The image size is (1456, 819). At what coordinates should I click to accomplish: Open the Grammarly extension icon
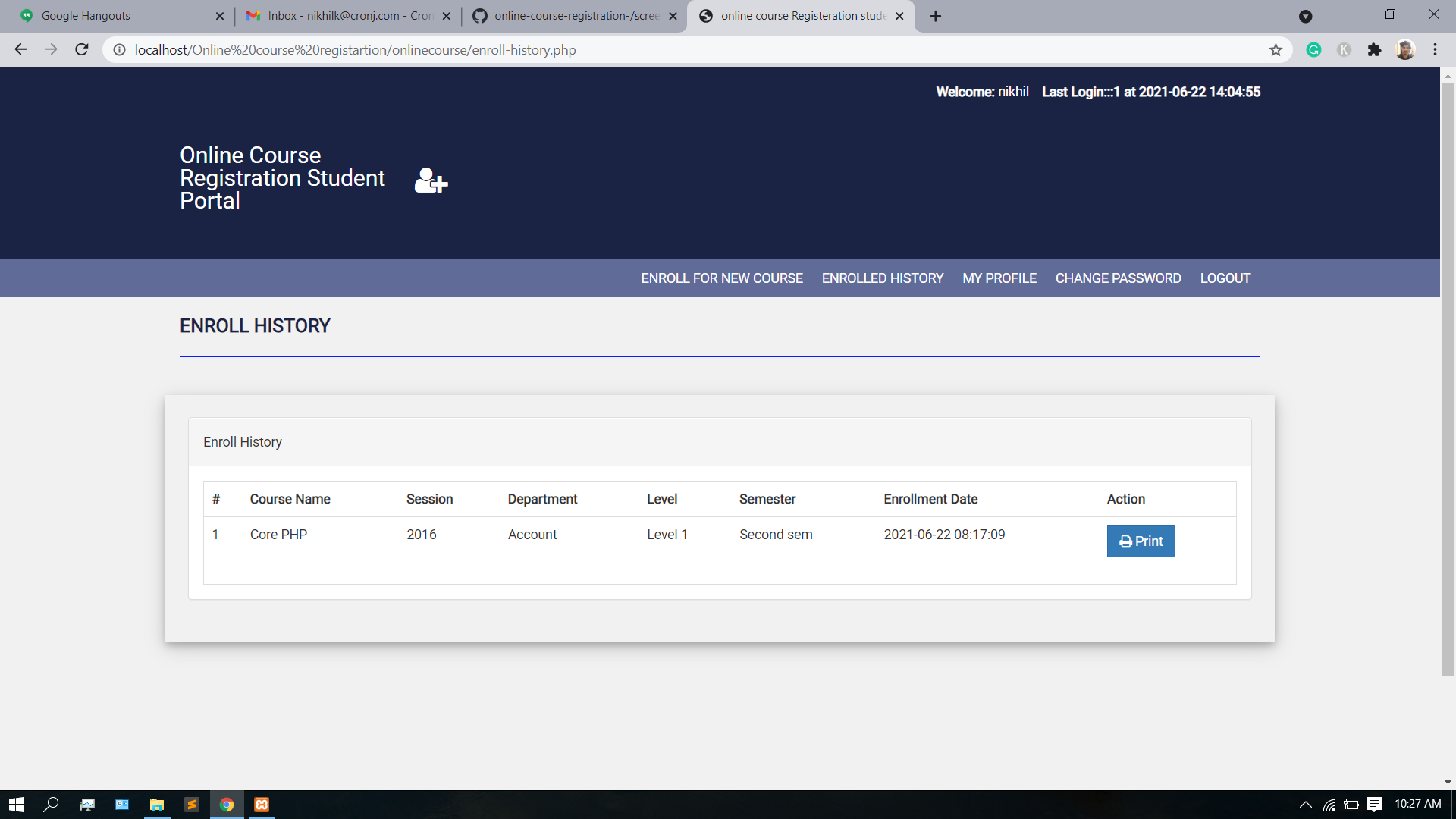tap(1313, 50)
